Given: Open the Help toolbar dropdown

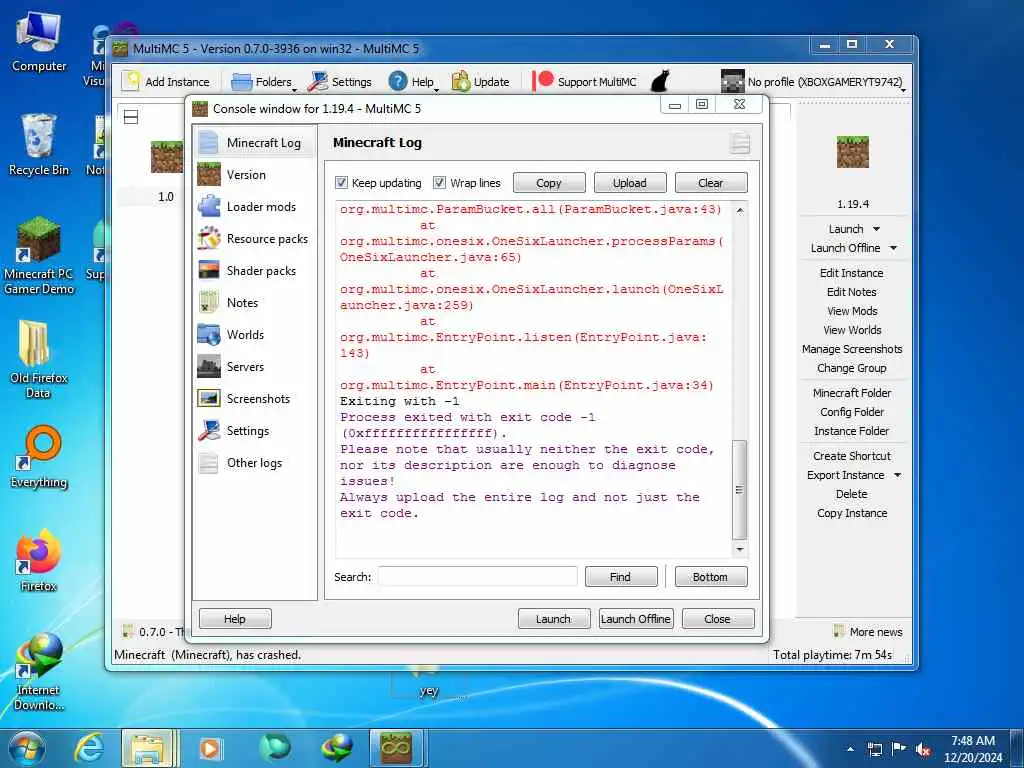Looking at the screenshot, I should click(x=413, y=82).
